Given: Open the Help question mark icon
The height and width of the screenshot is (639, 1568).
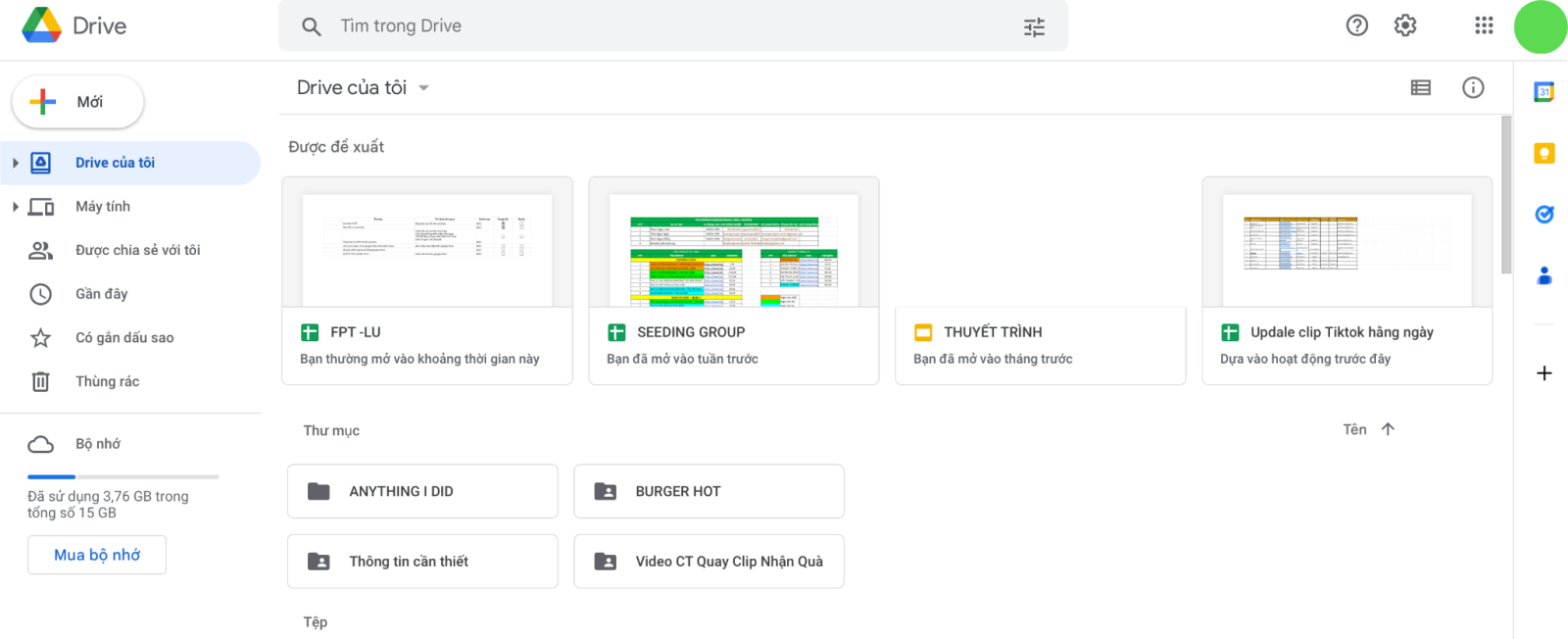Looking at the screenshot, I should (1357, 25).
